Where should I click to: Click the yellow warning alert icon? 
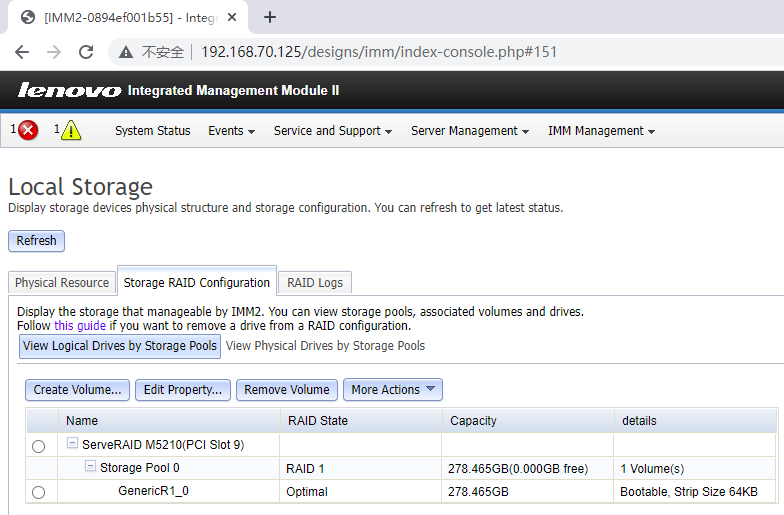(x=71, y=131)
